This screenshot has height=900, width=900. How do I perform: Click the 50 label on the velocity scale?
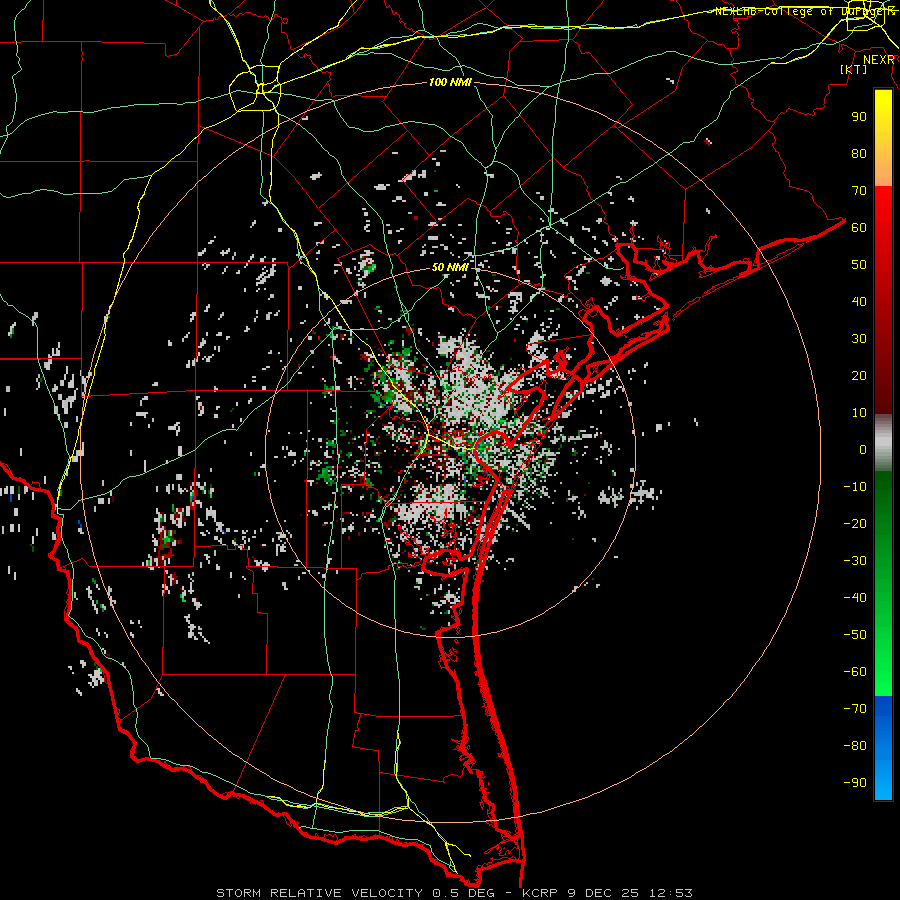point(859,265)
